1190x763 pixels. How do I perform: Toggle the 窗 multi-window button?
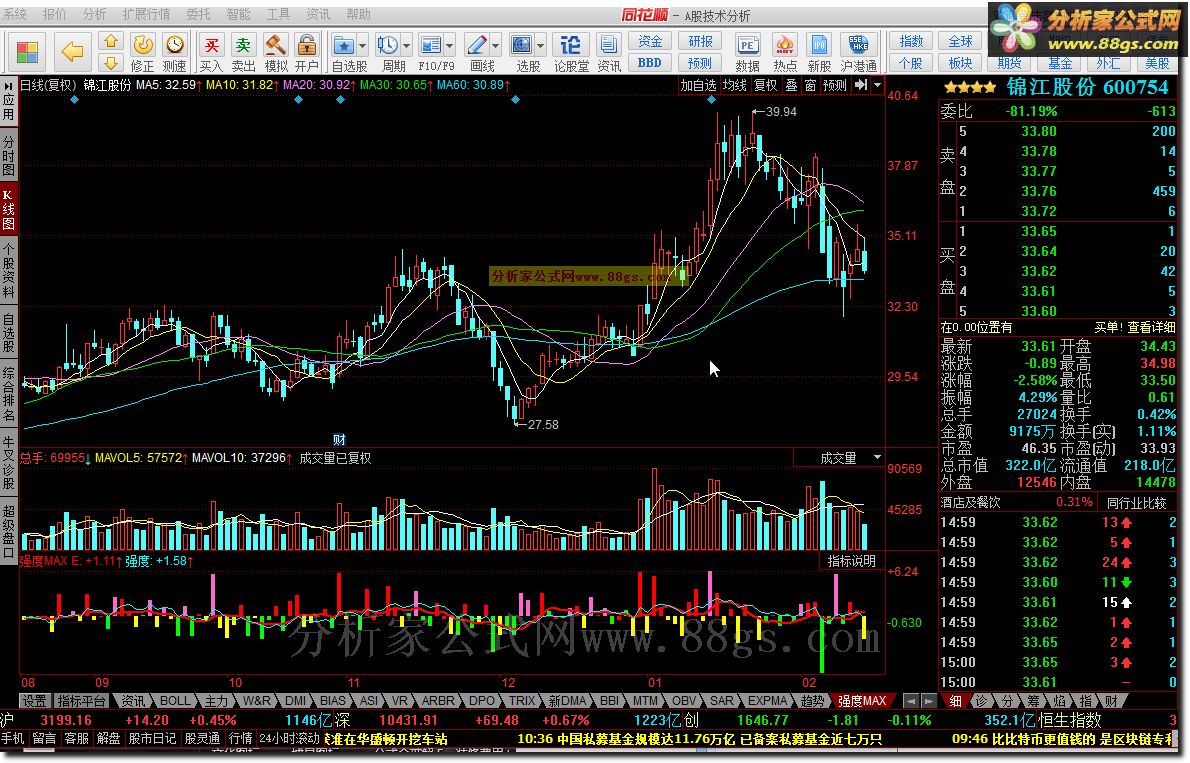[x=811, y=85]
